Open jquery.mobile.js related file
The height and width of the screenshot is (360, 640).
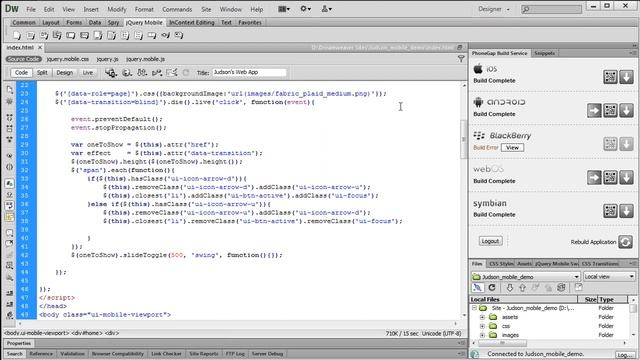[145, 59]
